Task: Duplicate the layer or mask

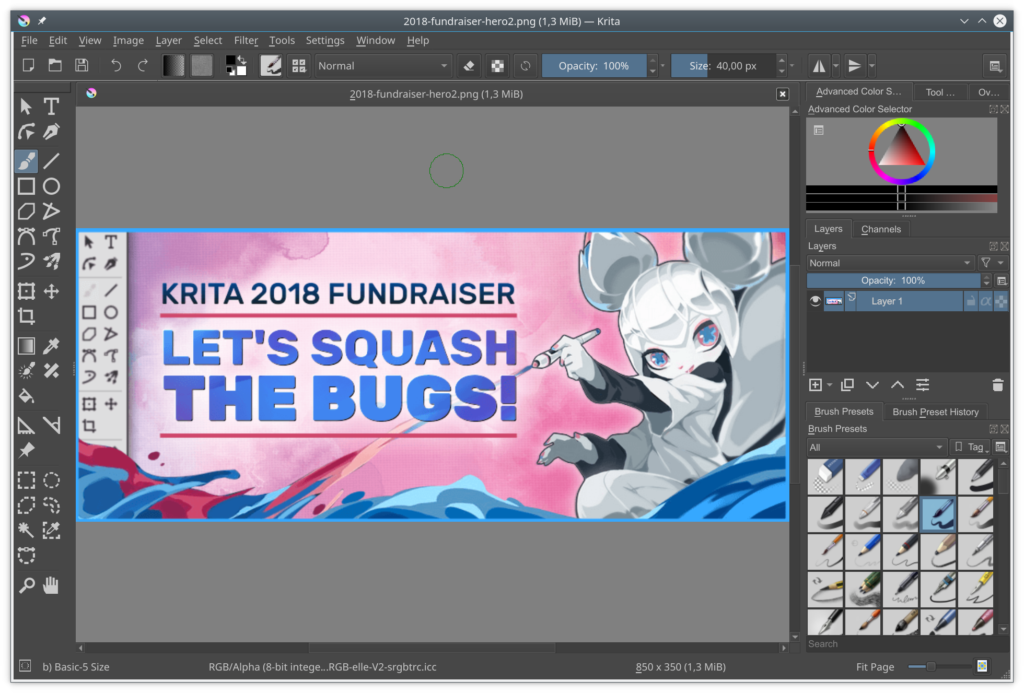Action: point(847,385)
